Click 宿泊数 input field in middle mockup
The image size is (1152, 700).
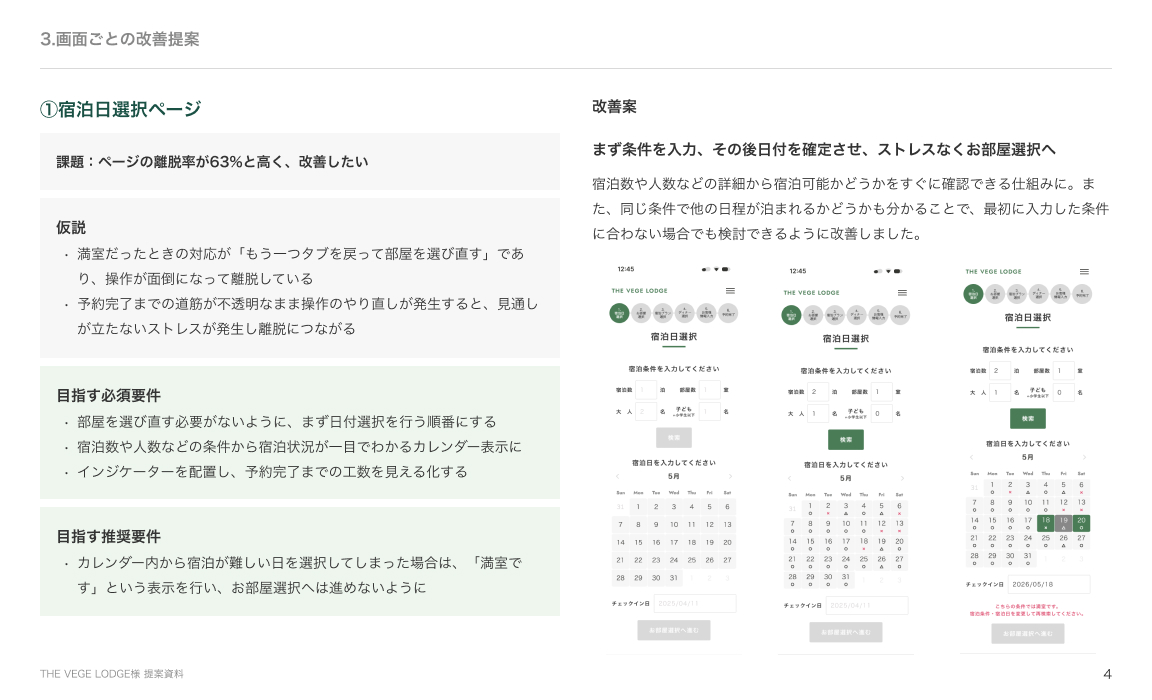click(818, 392)
